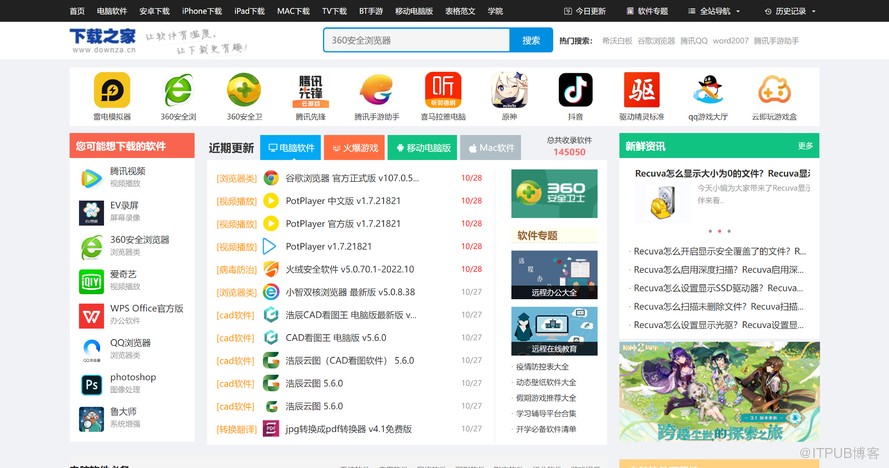Open 开学必备软件清单 topic link
889x468 pixels.
[545, 429]
